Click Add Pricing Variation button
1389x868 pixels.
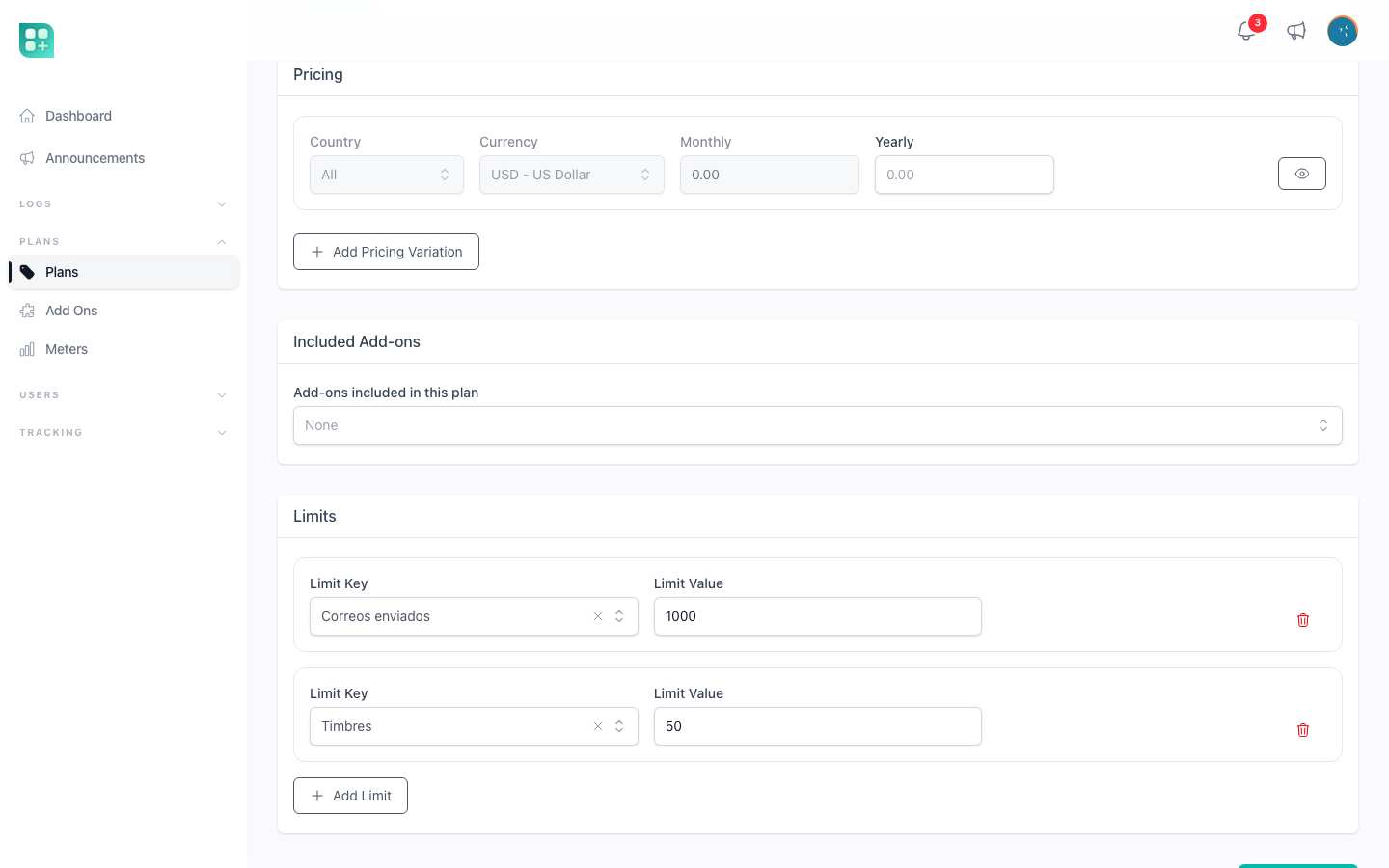(386, 252)
